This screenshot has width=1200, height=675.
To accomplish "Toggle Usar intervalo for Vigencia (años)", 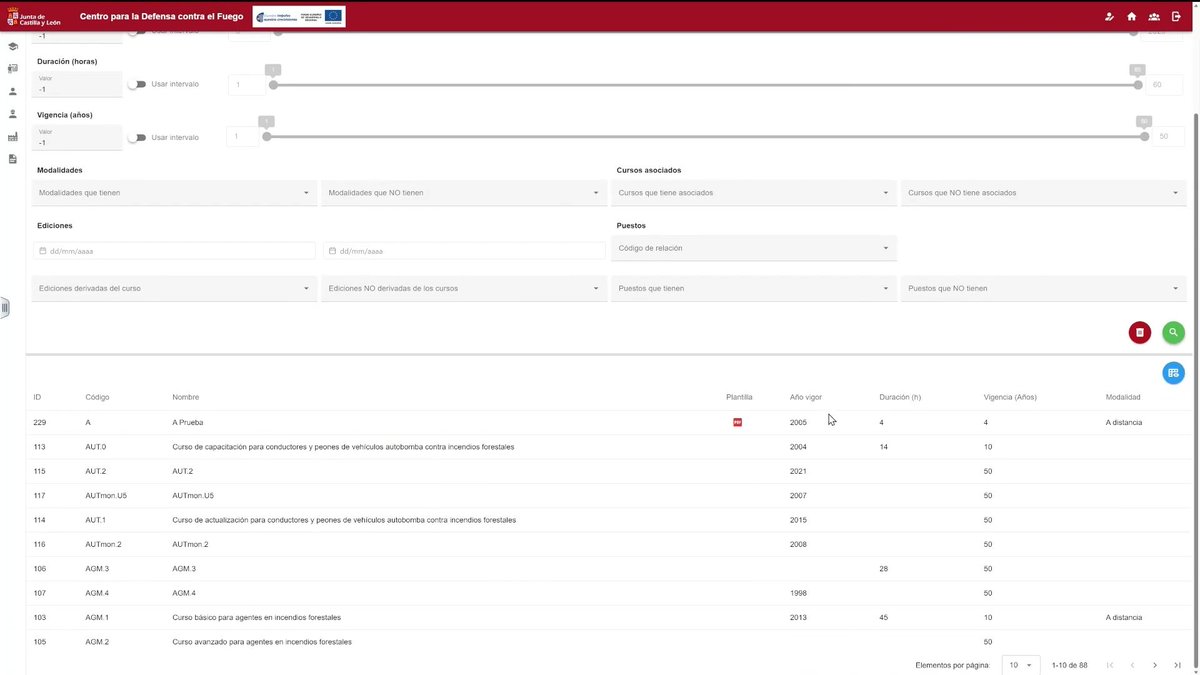I will (136, 138).
